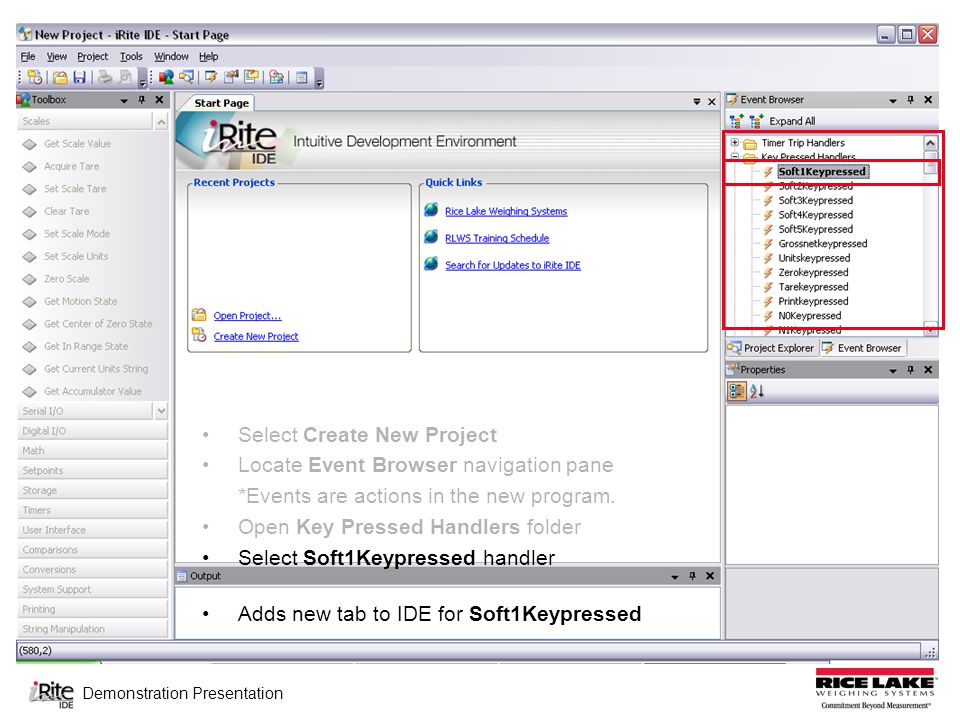Open the Output panel position dropdown arrow
960x720 pixels.
pyautogui.click(x=675, y=577)
